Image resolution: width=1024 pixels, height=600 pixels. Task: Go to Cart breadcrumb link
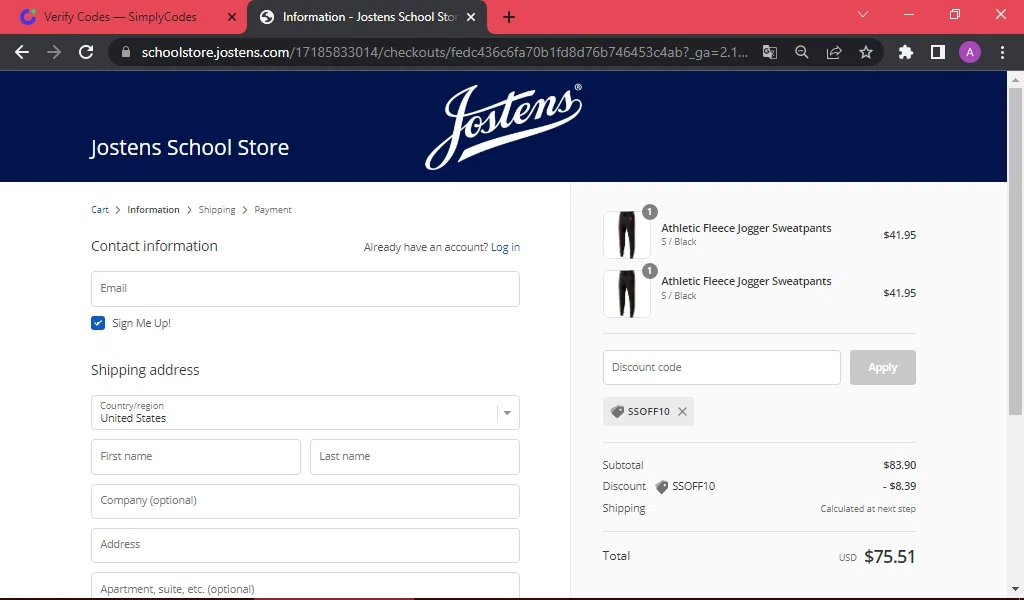[x=100, y=210]
